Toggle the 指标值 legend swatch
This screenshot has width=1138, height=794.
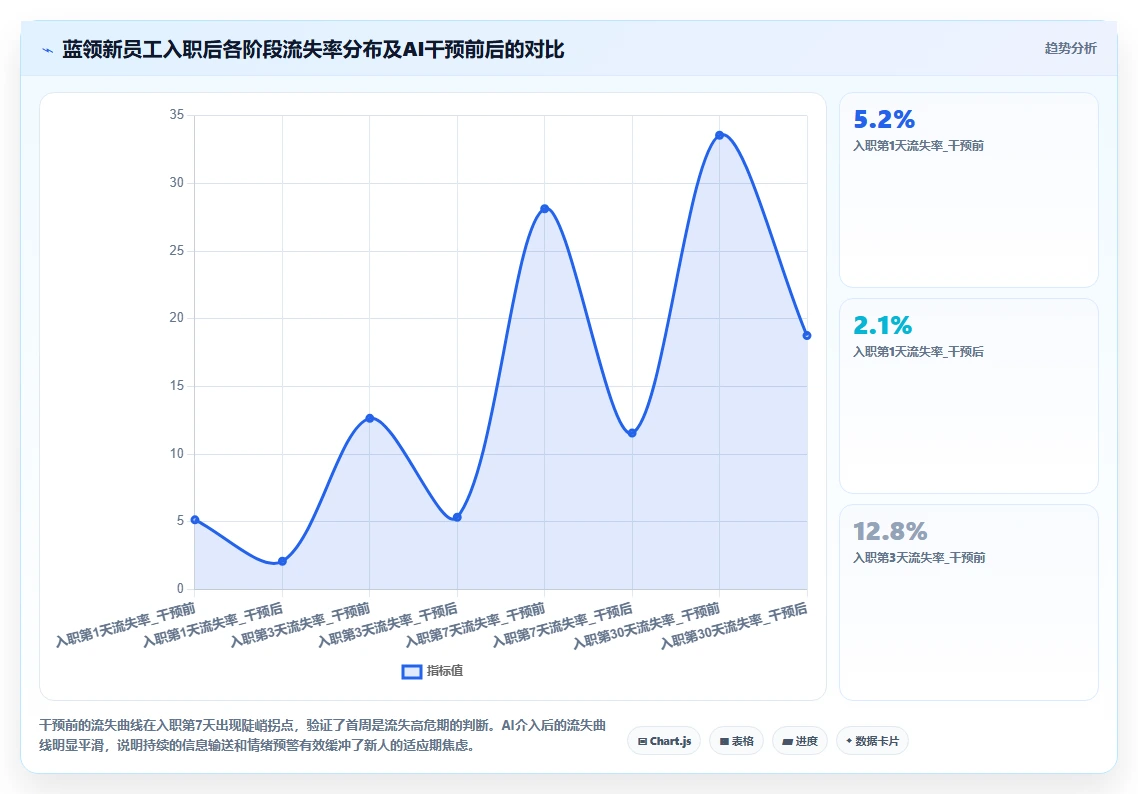click(412, 671)
